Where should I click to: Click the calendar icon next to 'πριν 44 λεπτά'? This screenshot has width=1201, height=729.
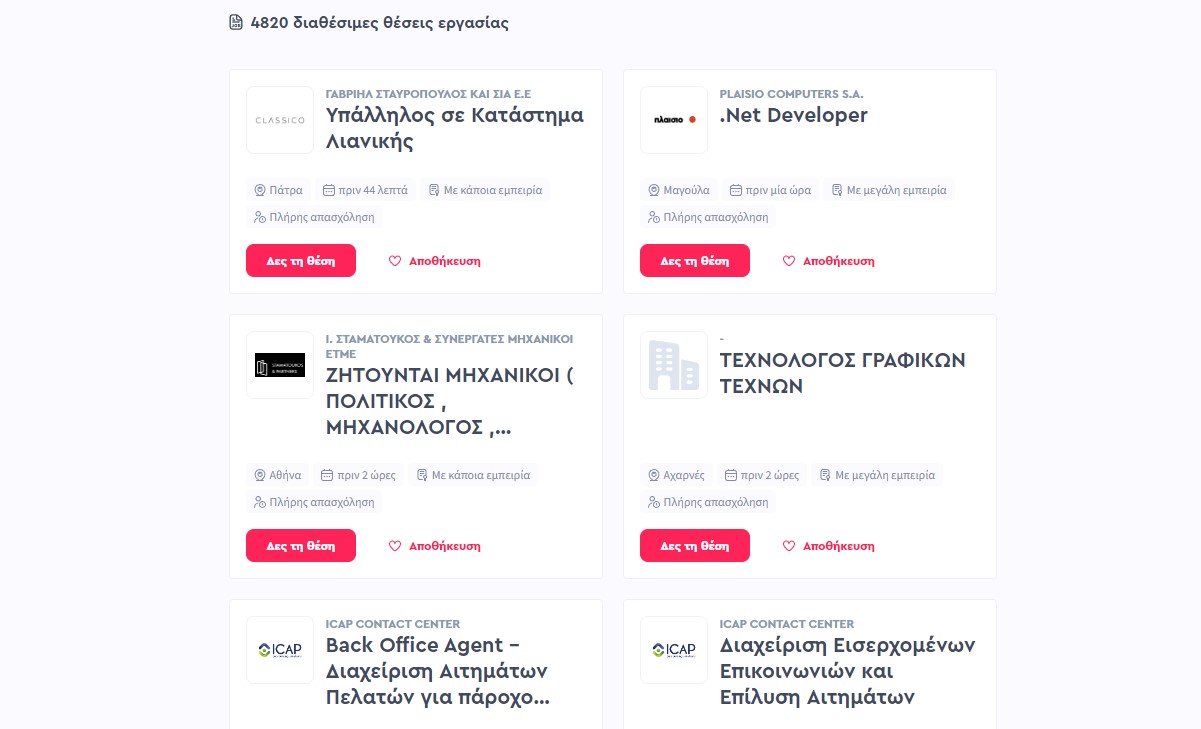tap(328, 190)
